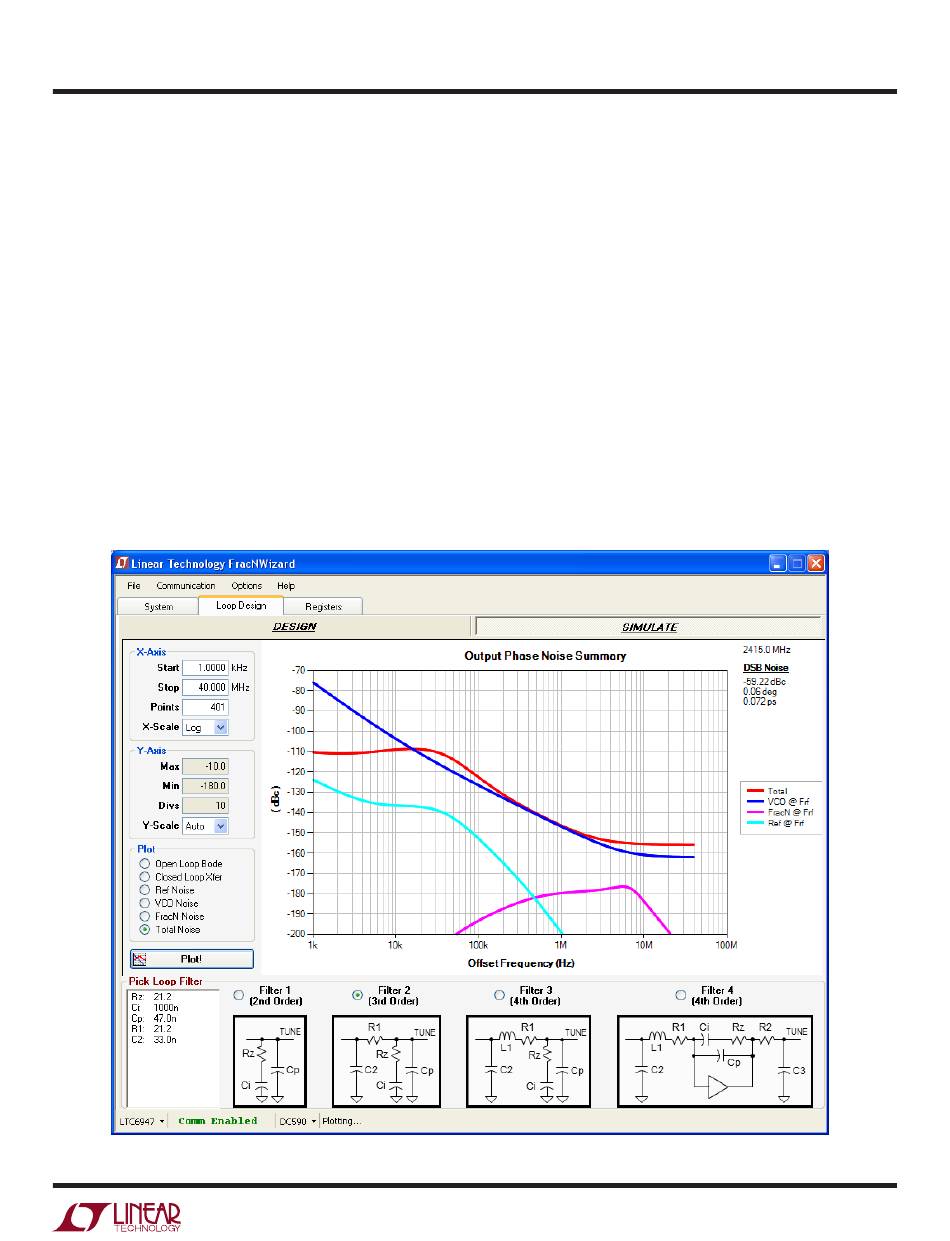Switch to the Registers tab
This screenshot has width=950, height=1241.
pos(323,606)
